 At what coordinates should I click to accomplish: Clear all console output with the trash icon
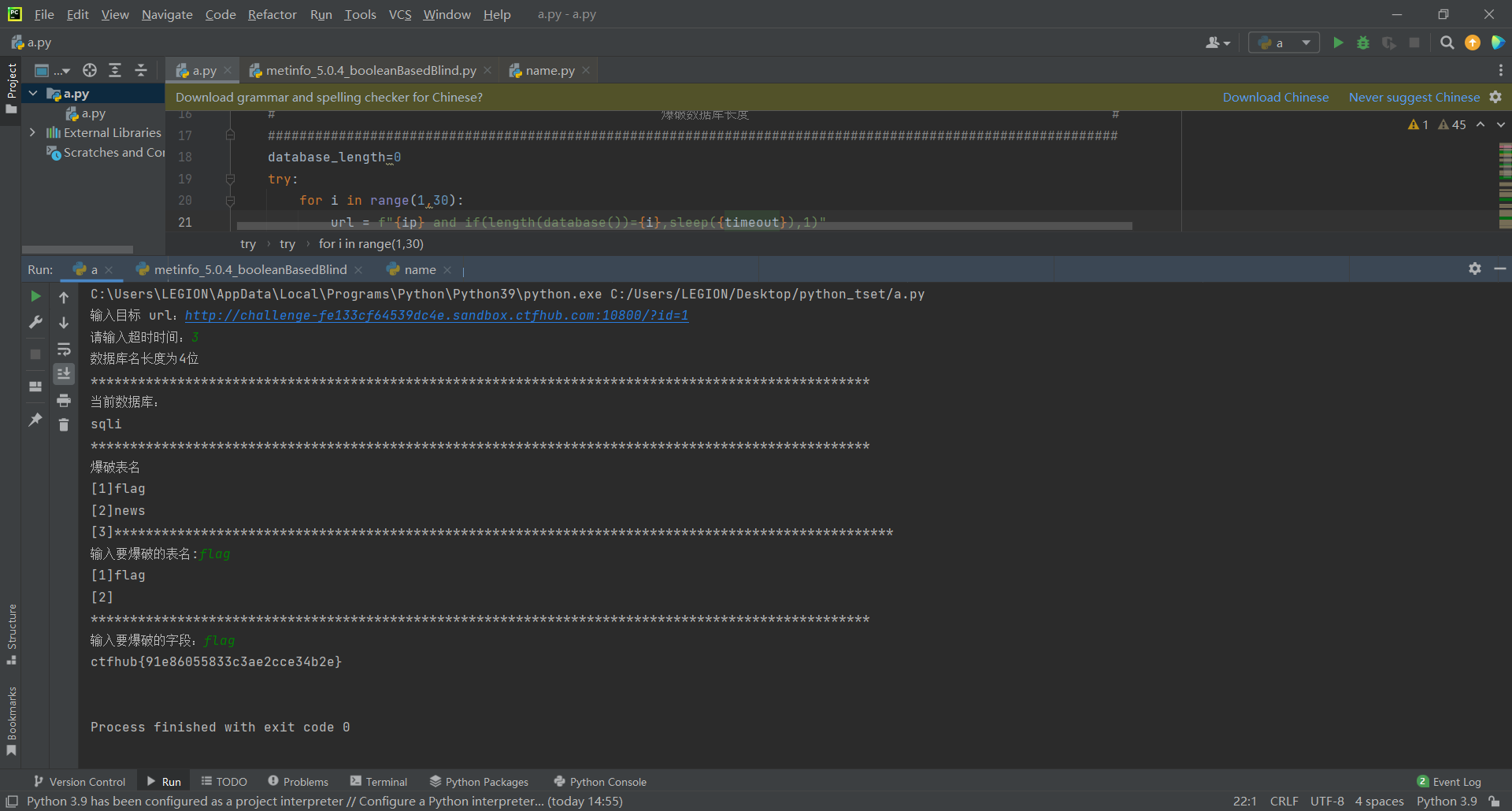click(64, 424)
